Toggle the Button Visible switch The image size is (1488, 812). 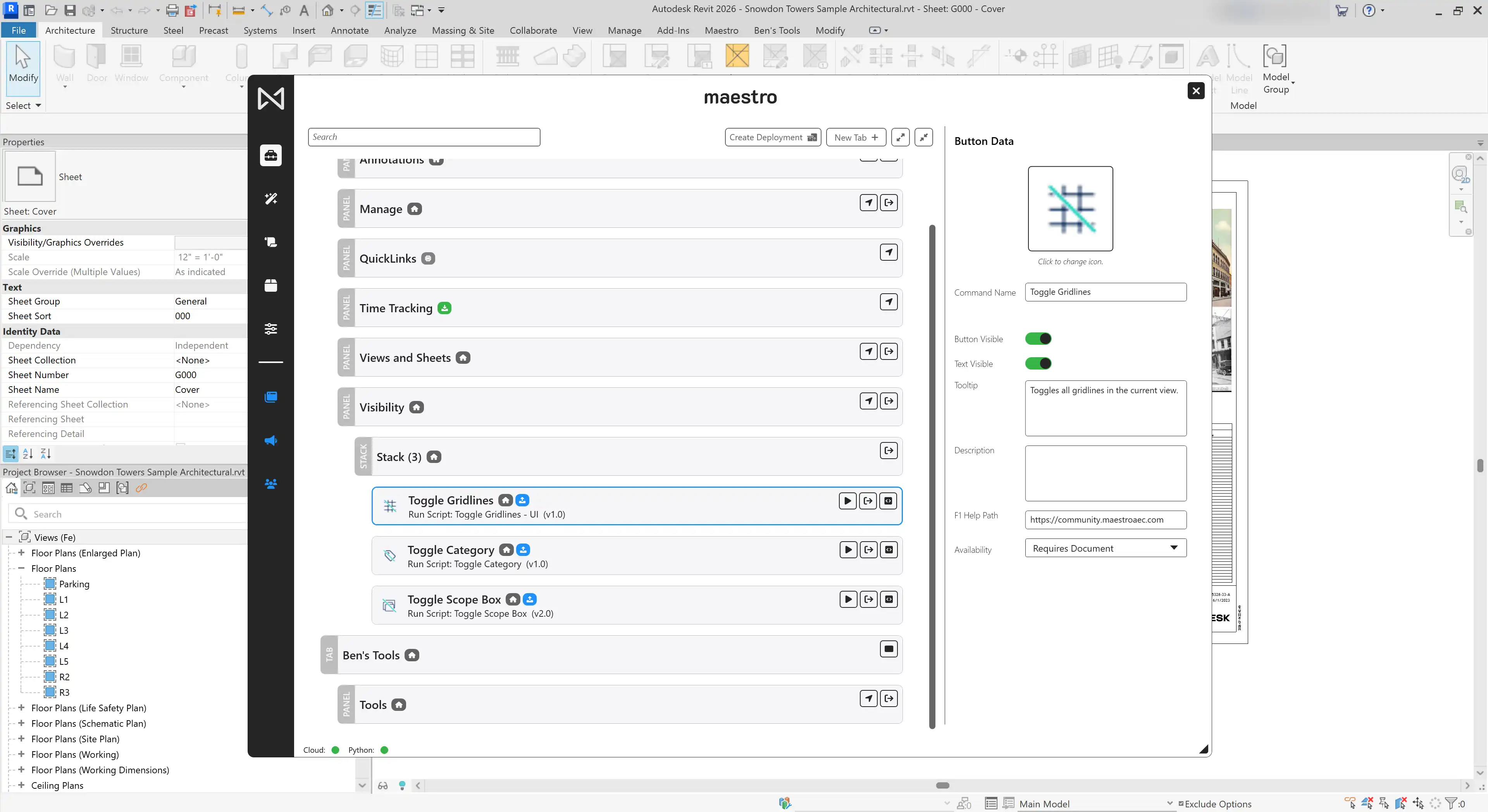(1038, 339)
